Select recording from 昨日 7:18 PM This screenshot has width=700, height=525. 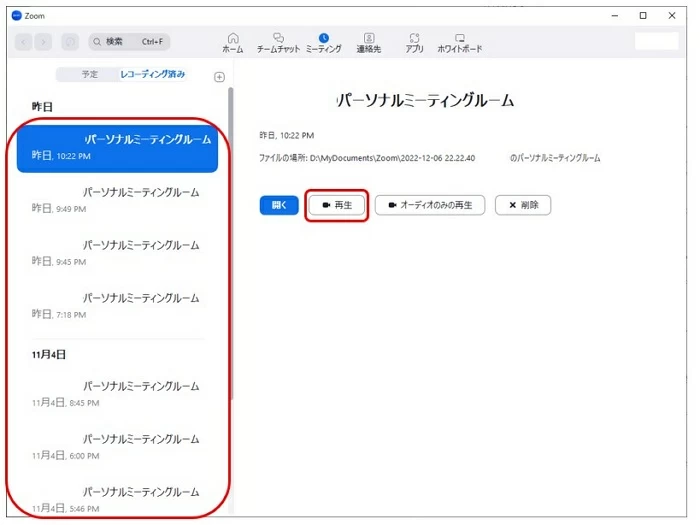point(117,306)
